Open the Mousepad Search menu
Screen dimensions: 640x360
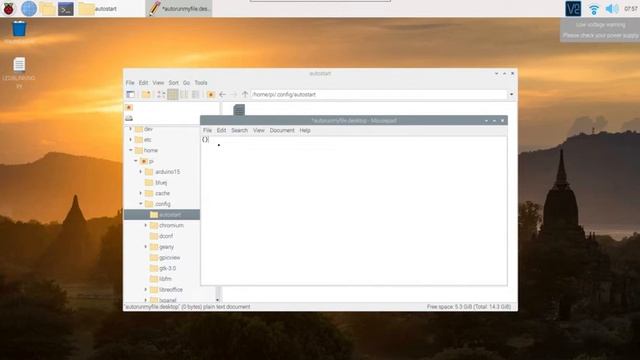[x=240, y=131]
